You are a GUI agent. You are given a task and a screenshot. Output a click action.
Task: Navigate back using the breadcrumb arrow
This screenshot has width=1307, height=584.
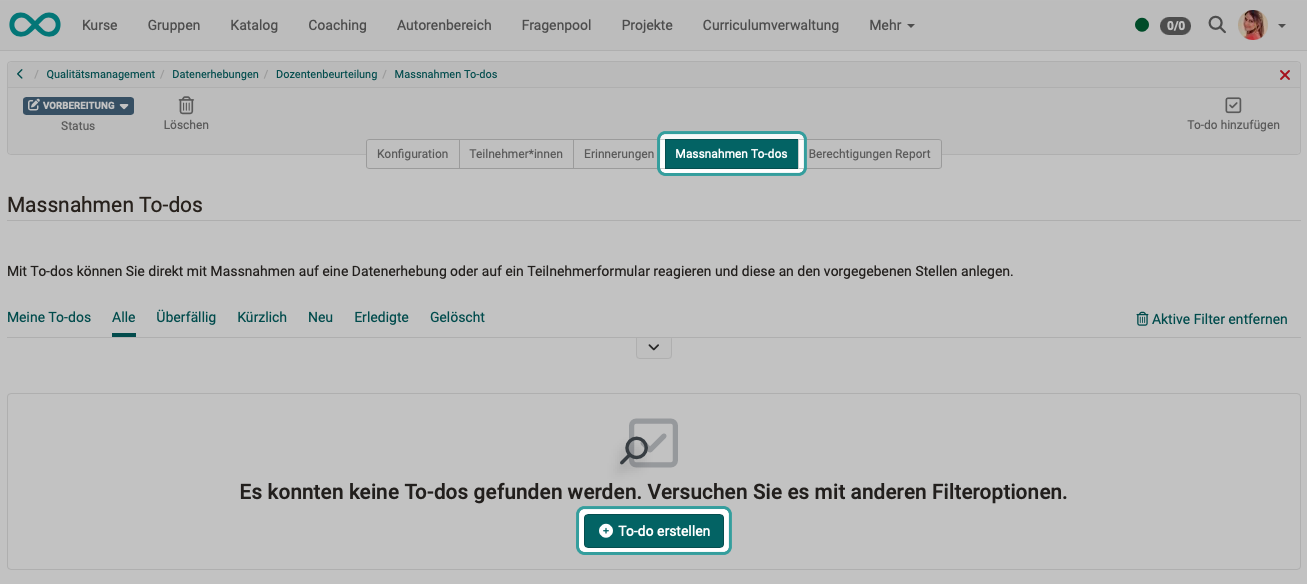(x=19, y=73)
